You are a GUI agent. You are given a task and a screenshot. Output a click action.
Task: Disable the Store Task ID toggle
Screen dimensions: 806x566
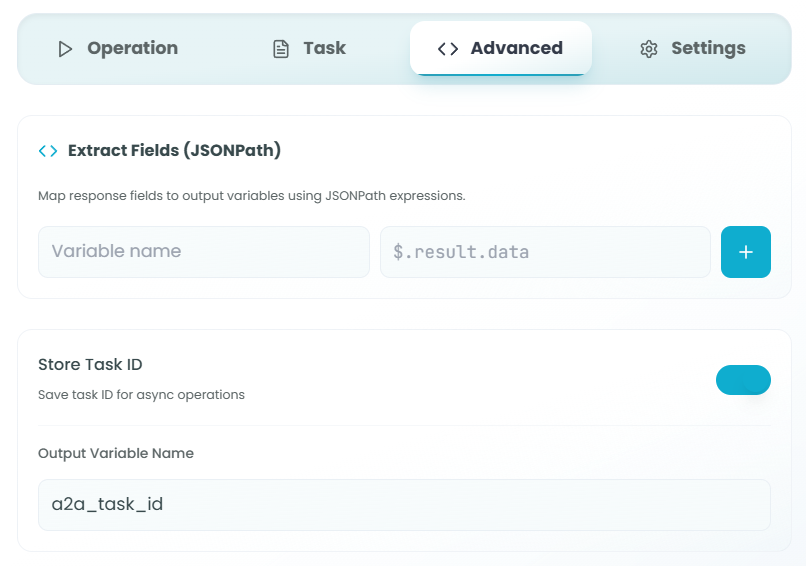(x=743, y=380)
